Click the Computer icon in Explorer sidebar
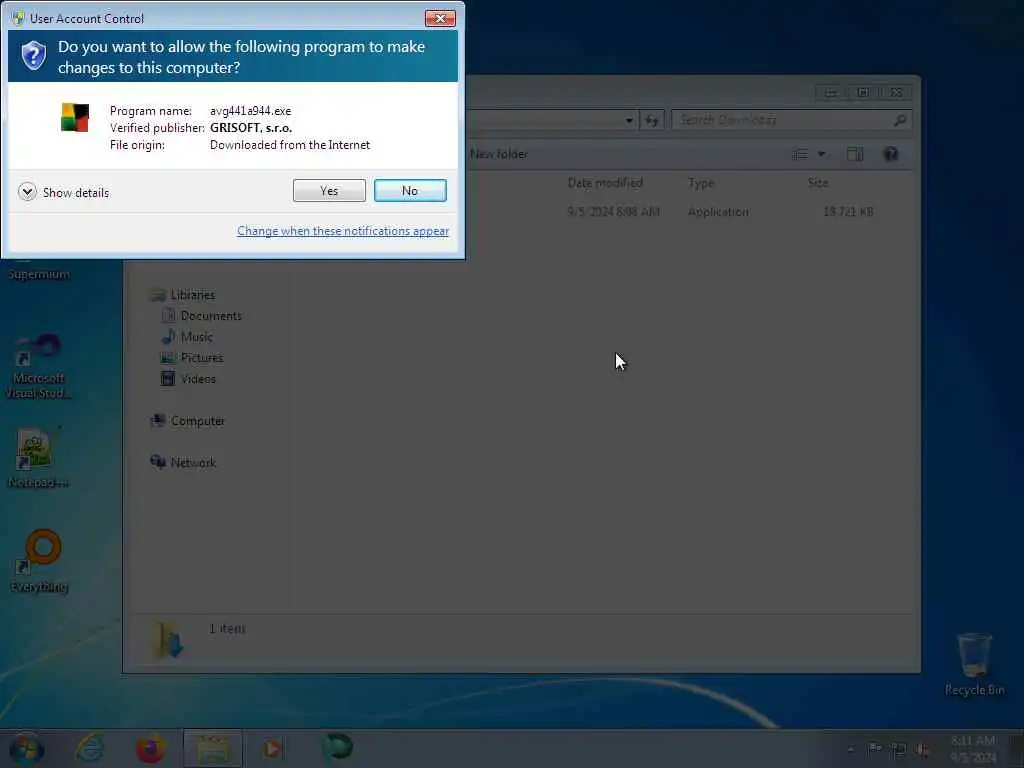Image resolution: width=1024 pixels, height=768 pixels. [158, 421]
